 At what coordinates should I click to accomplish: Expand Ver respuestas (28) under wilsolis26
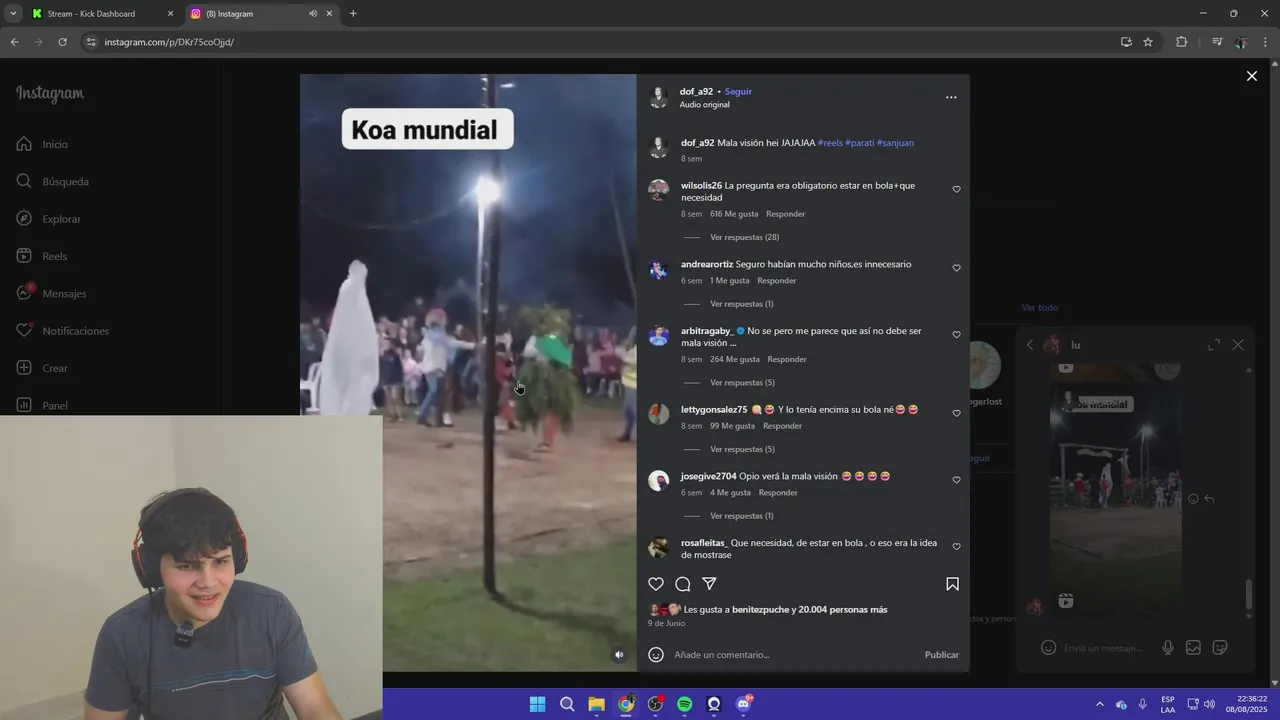click(x=744, y=237)
